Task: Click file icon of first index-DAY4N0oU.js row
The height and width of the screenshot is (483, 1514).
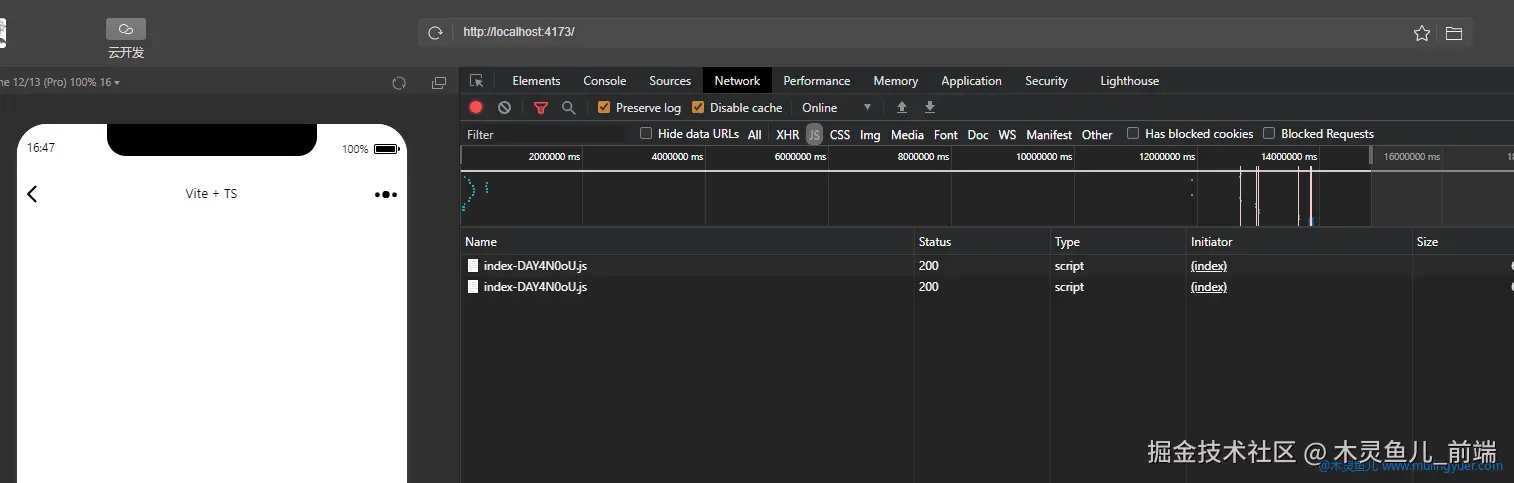Action: coord(473,266)
